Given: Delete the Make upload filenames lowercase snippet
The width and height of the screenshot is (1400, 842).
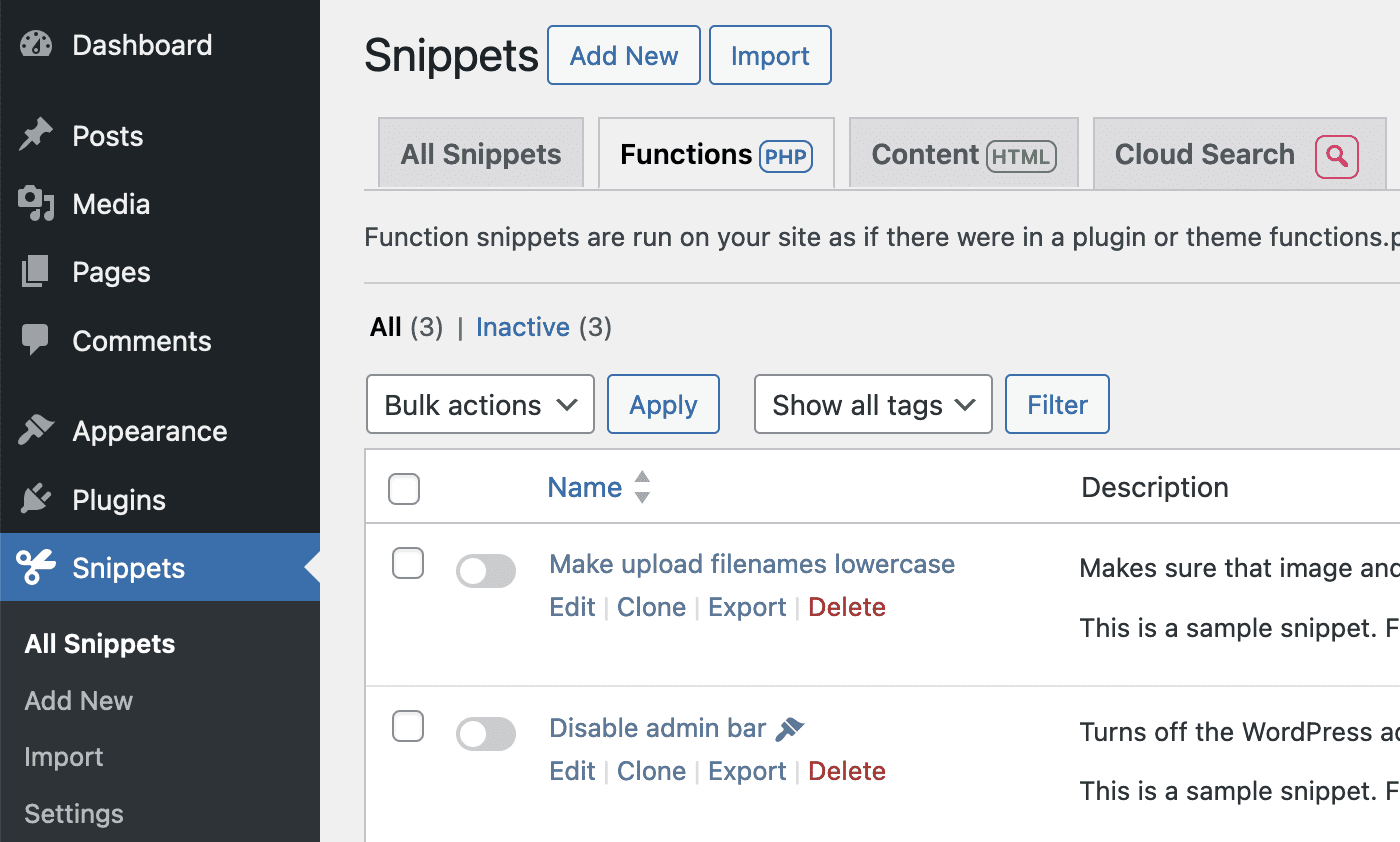Looking at the screenshot, I should pos(846,607).
